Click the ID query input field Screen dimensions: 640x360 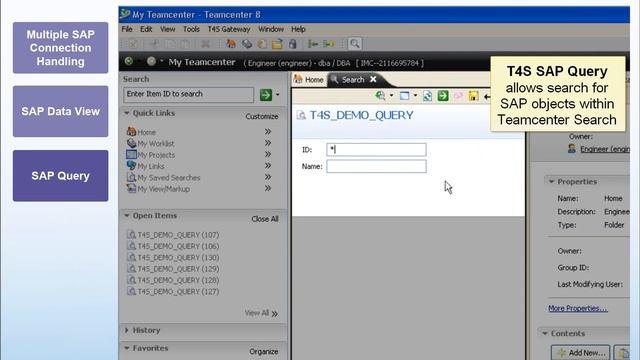pyautogui.click(x=376, y=149)
